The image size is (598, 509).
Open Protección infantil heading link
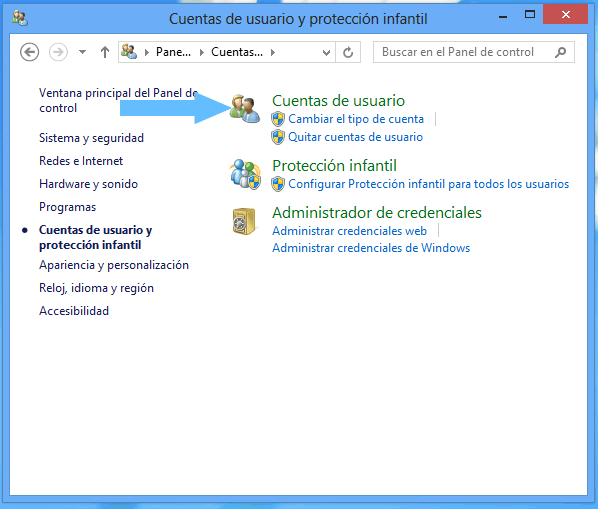(x=334, y=166)
